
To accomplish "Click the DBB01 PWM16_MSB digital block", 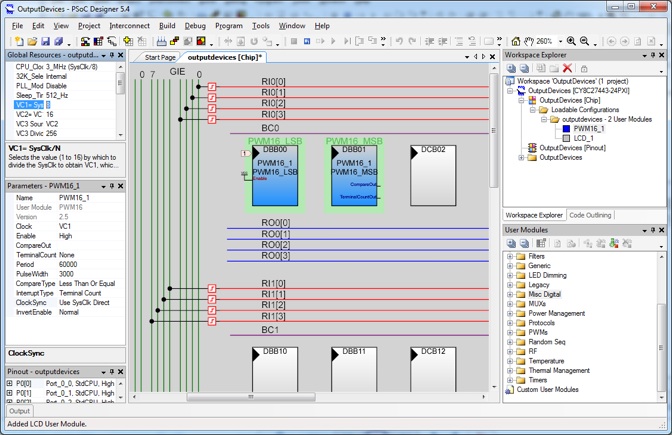I will 354,176.
